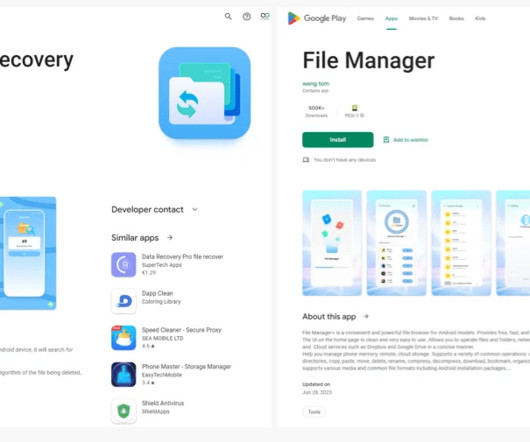
Task: Click the Tools category chip
Action: (314, 412)
